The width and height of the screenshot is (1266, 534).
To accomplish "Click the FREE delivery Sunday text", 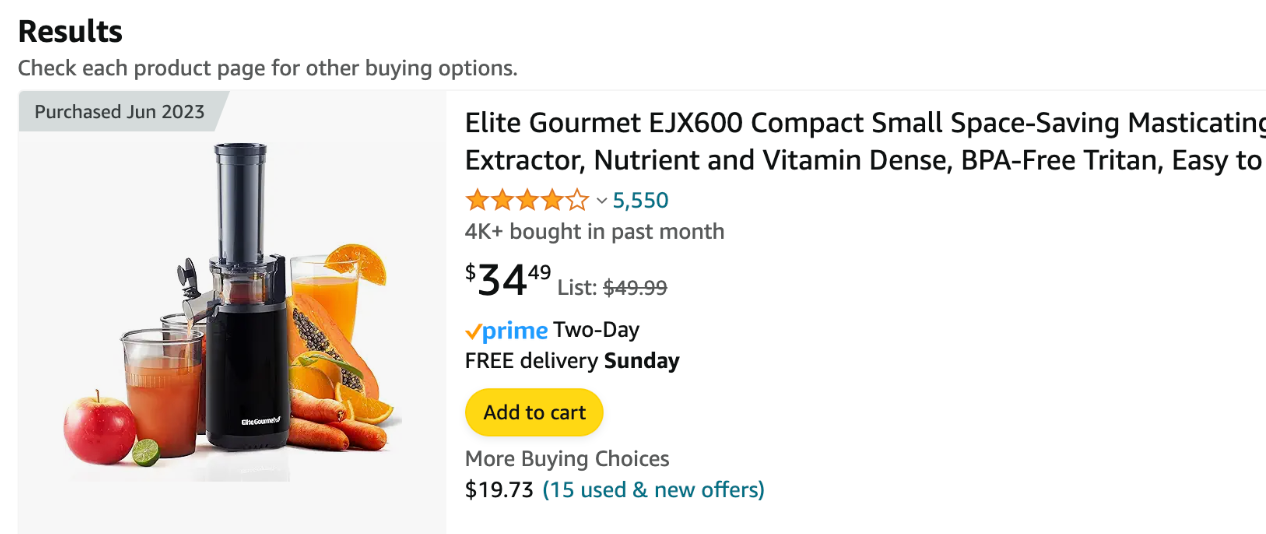I will [x=572, y=361].
